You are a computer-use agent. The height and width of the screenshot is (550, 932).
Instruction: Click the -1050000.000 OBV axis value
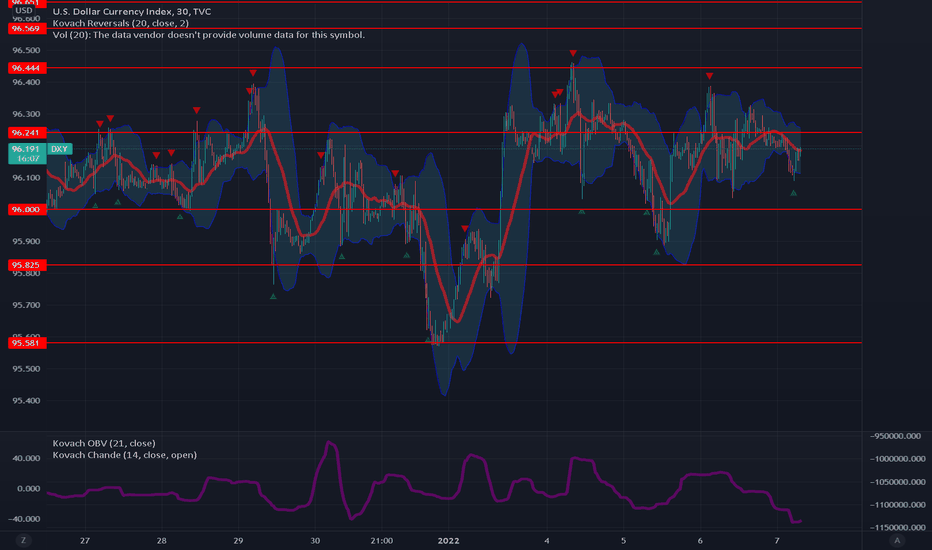[898, 482]
